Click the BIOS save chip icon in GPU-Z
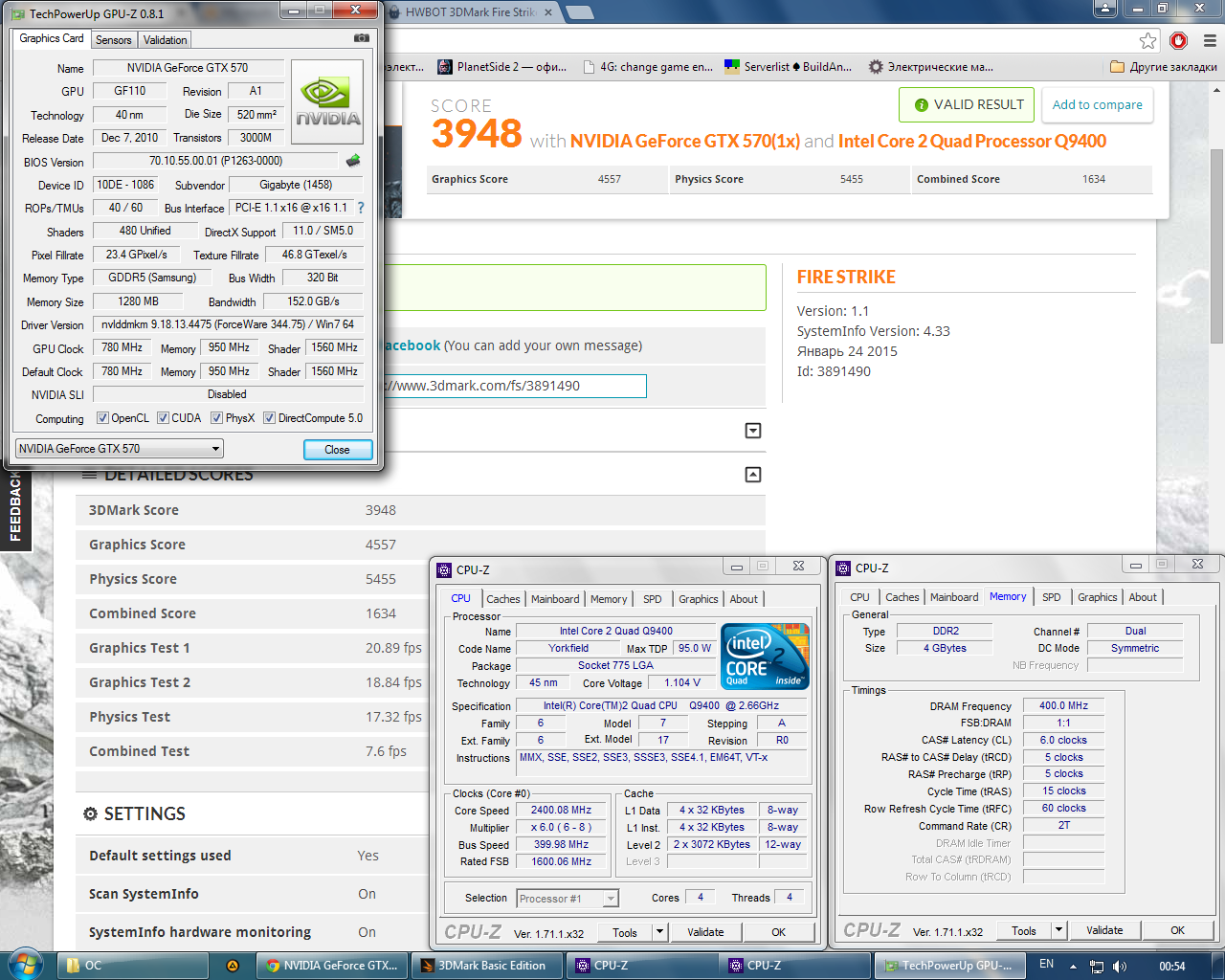1225x980 pixels. (353, 161)
